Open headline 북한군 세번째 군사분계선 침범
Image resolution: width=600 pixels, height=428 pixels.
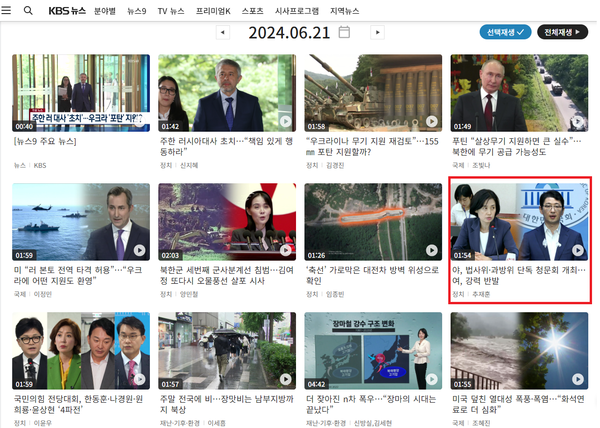point(227,275)
